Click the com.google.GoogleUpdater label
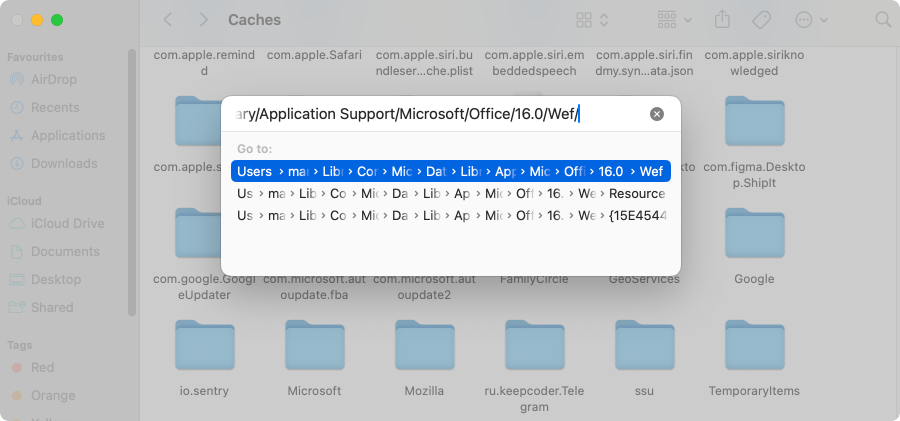Viewport: 900px width, 421px height. click(x=204, y=287)
